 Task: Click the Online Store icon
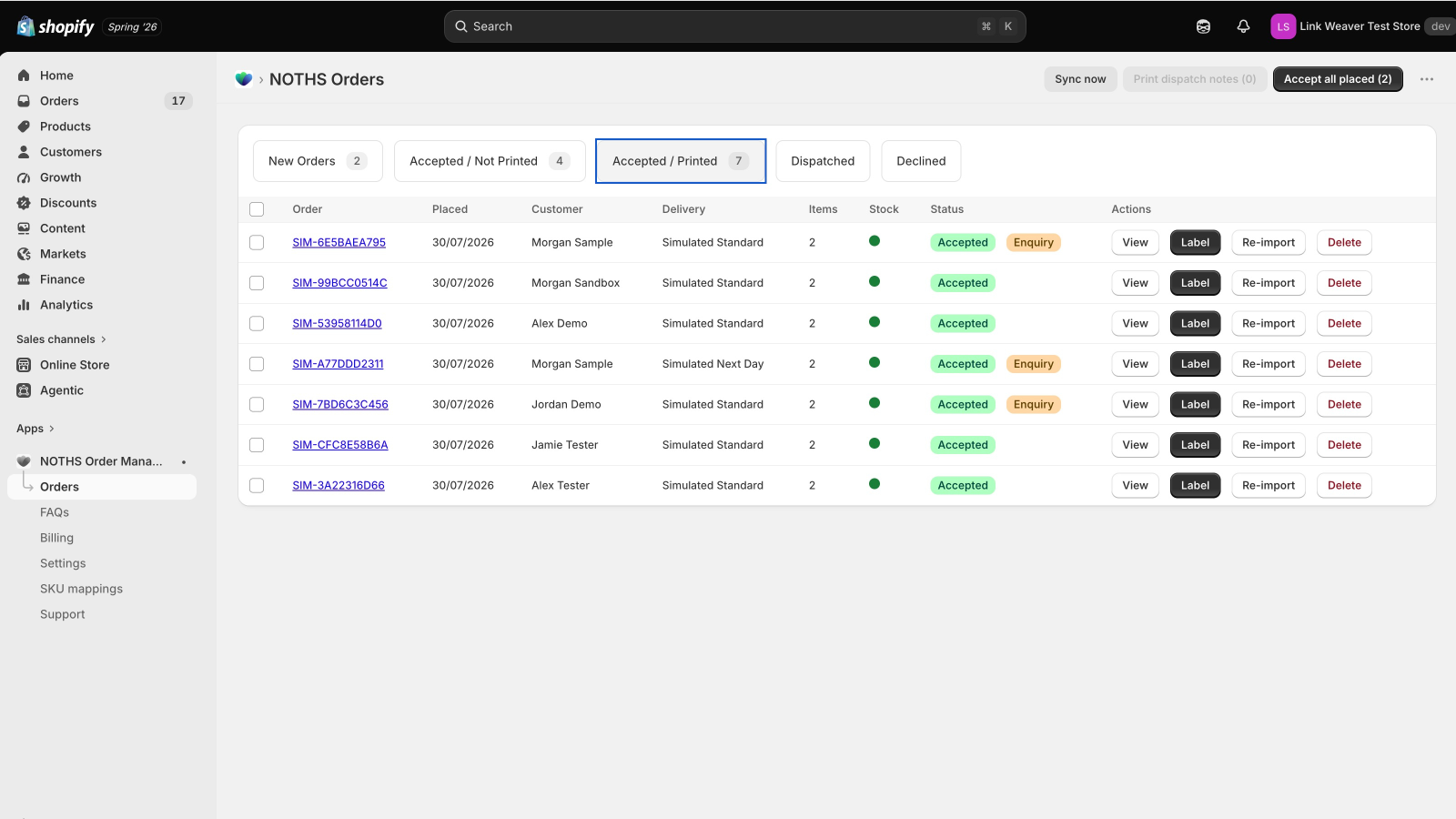point(24,365)
